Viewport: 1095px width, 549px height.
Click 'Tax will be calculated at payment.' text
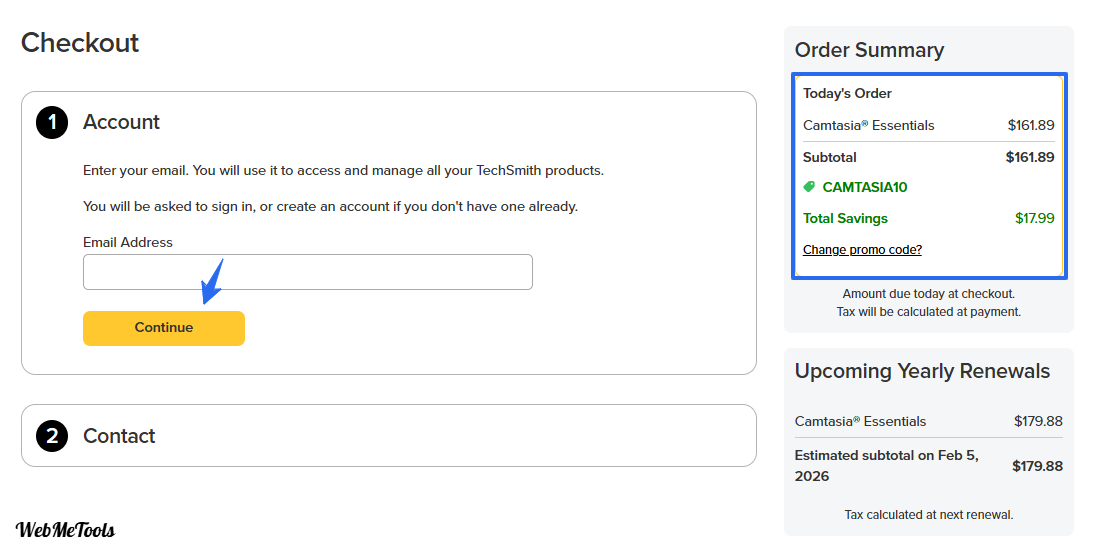pos(928,312)
